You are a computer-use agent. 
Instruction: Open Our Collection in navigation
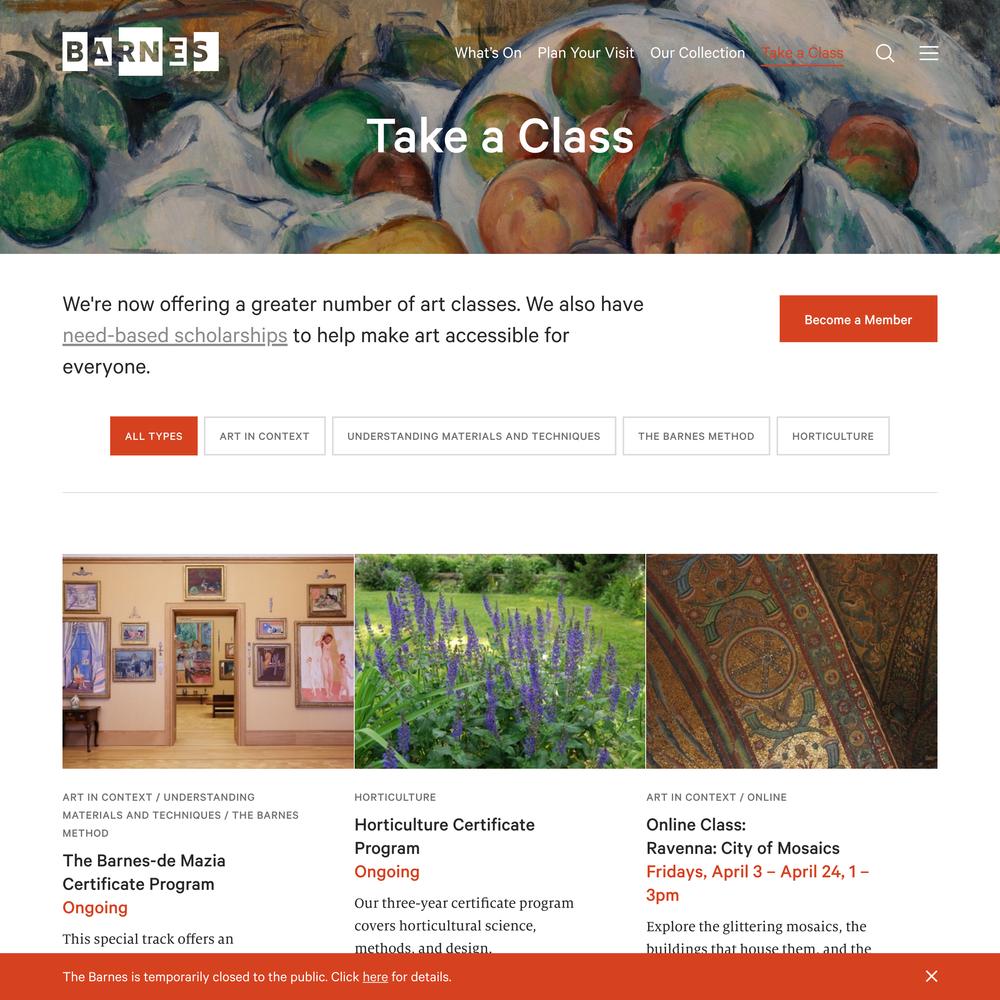tap(697, 53)
